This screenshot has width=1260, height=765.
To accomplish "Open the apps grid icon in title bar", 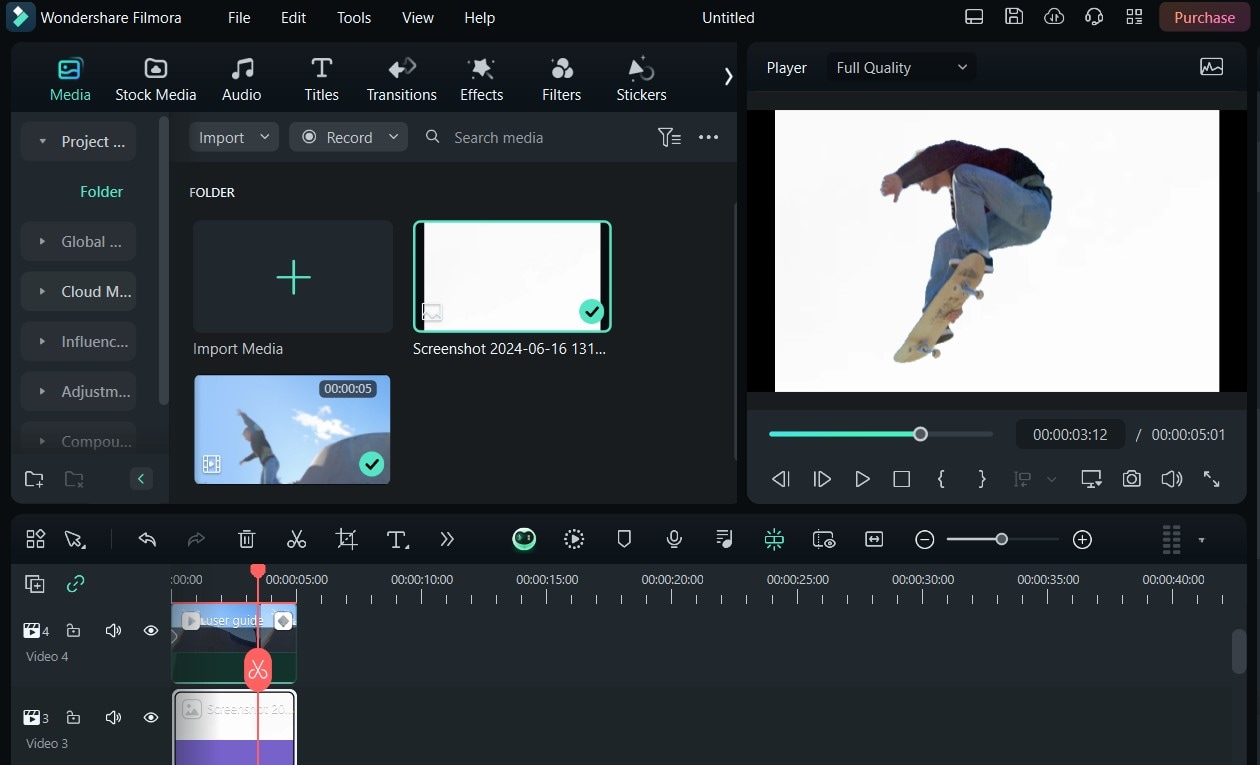I will (x=1134, y=17).
